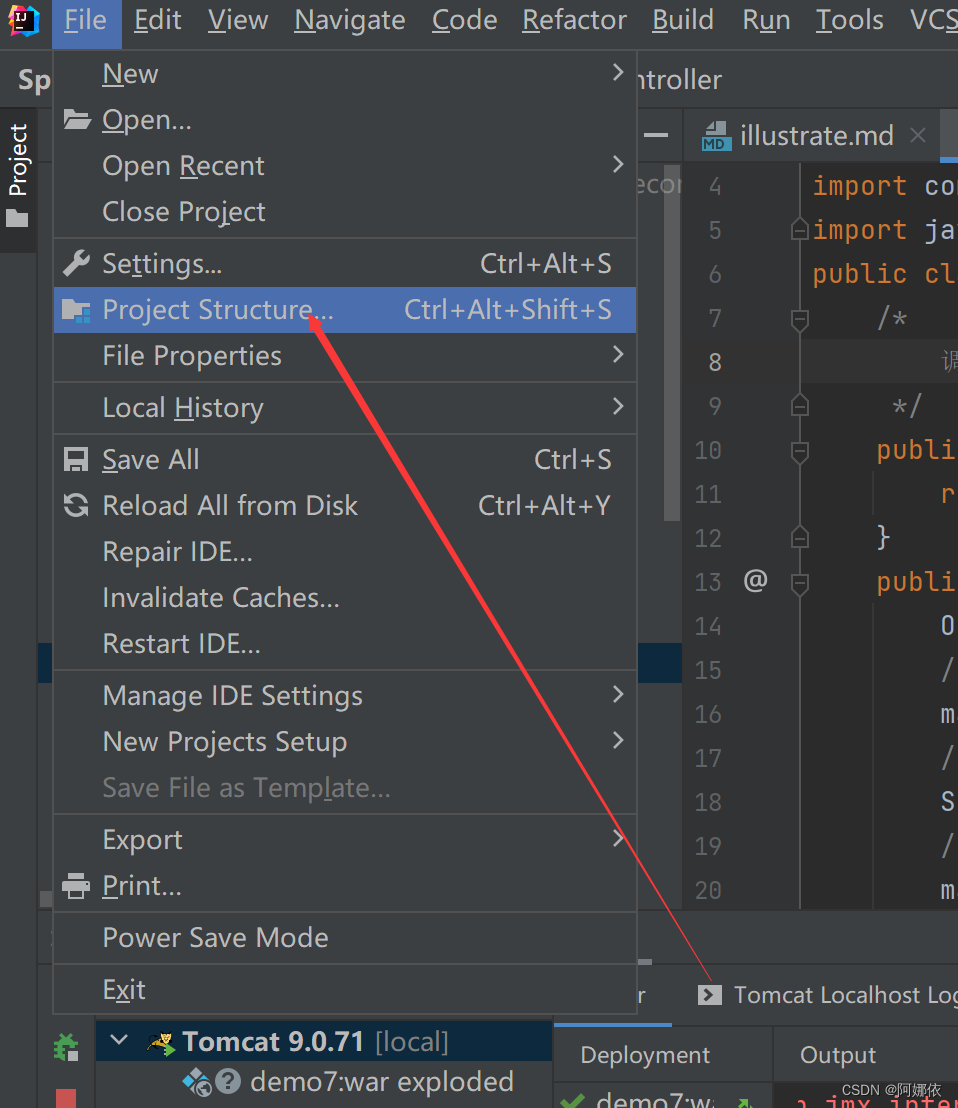958x1108 pixels.
Task: Click line number 8 in the gutter
Action: pos(715,363)
